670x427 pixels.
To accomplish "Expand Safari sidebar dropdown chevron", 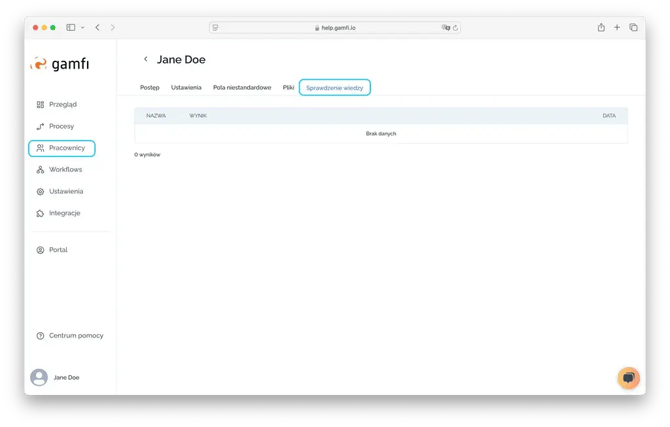I will [x=82, y=27].
